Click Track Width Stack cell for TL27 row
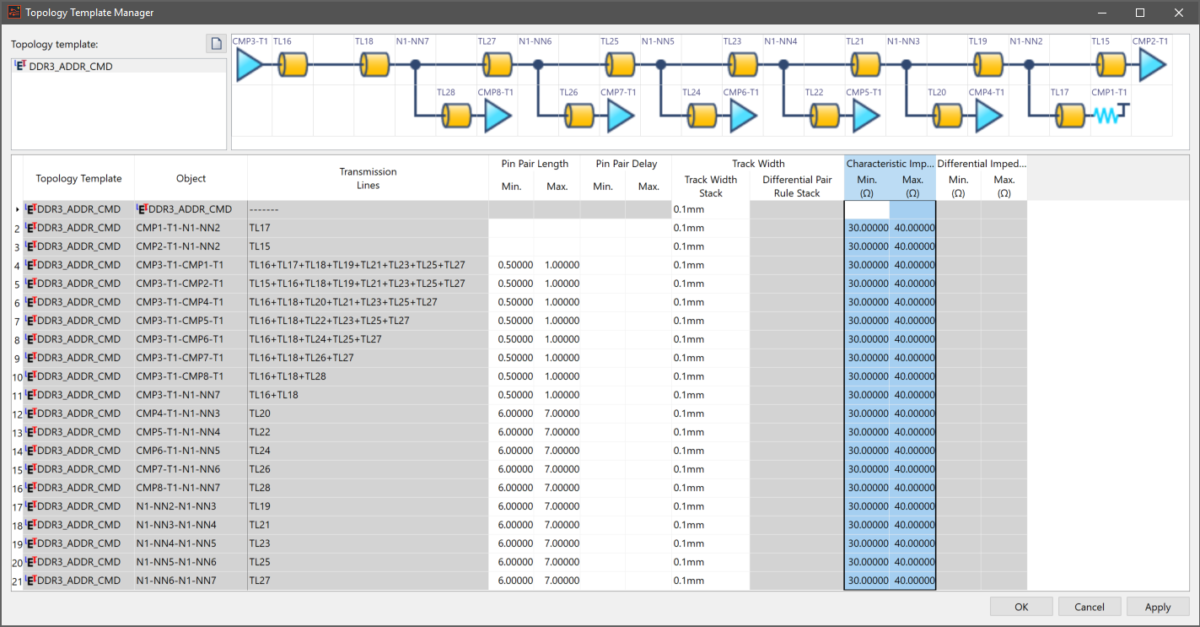The image size is (1200, 627). coord(710,580)
